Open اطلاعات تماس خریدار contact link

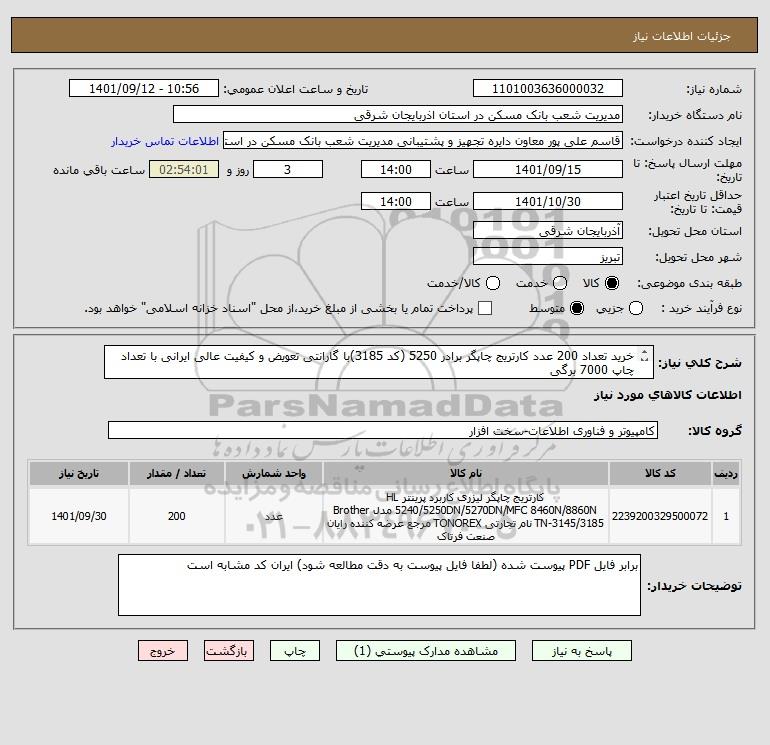pos(165,141)
